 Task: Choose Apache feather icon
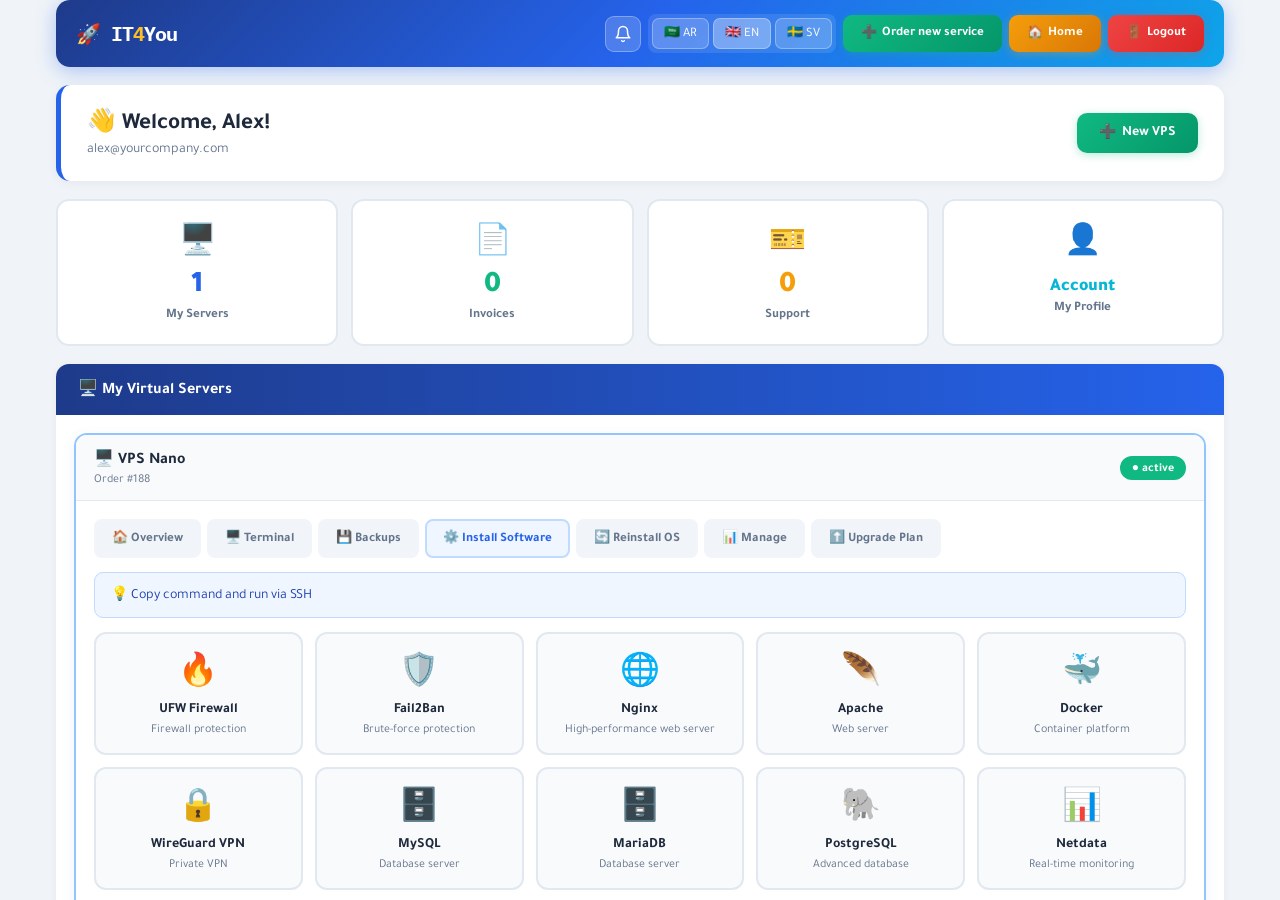tap(861, 669)
